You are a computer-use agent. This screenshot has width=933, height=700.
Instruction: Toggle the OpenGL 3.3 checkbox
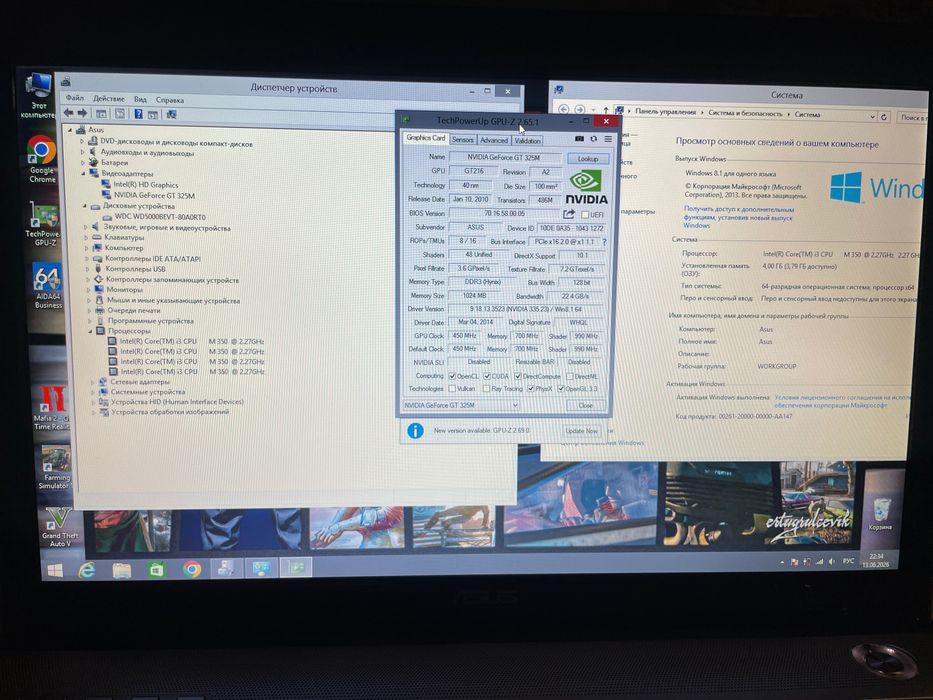point(561,389)
